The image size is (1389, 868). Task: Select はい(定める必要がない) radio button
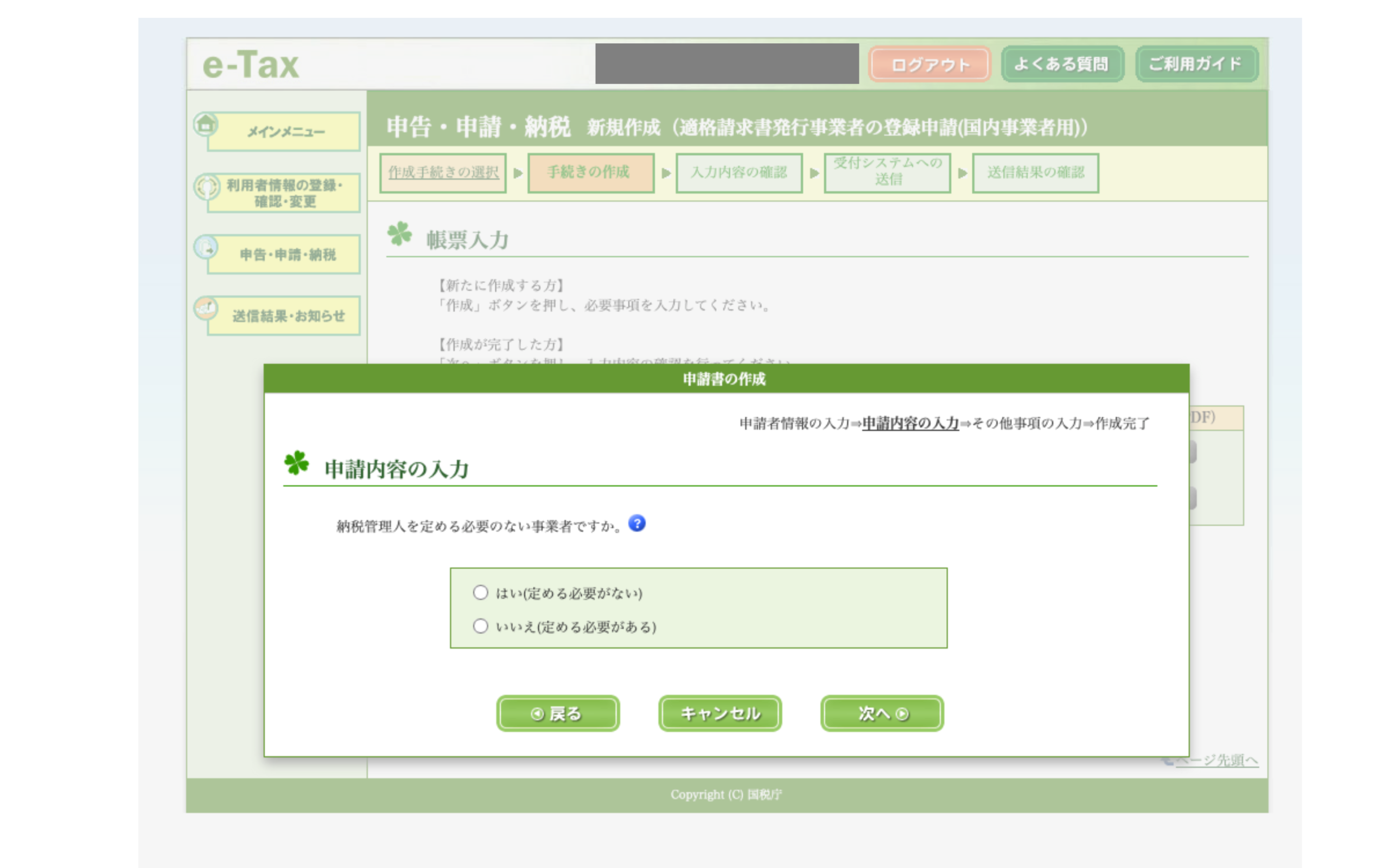480,592
